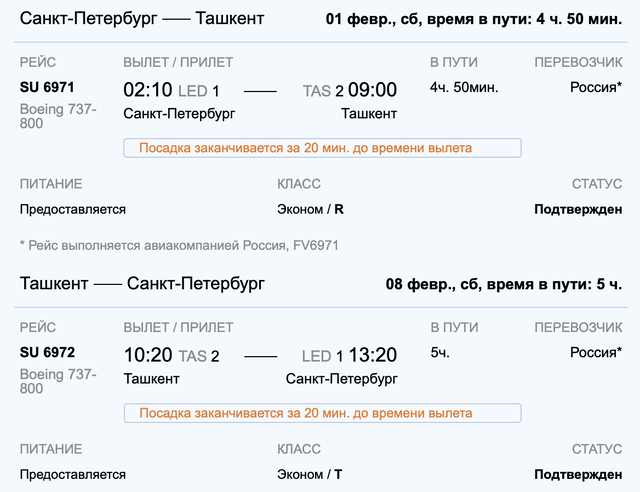Click the Подтвержден status of the first flight

[578, 209]
